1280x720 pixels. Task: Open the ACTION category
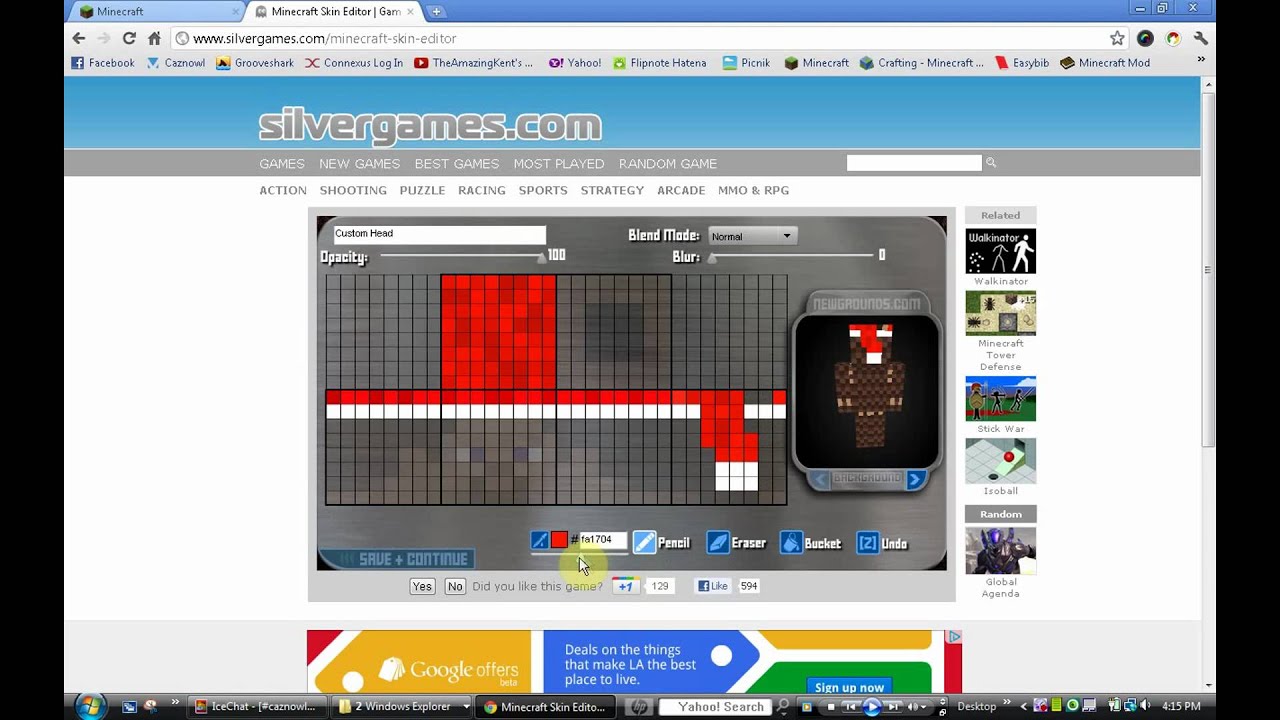[283, 190]
